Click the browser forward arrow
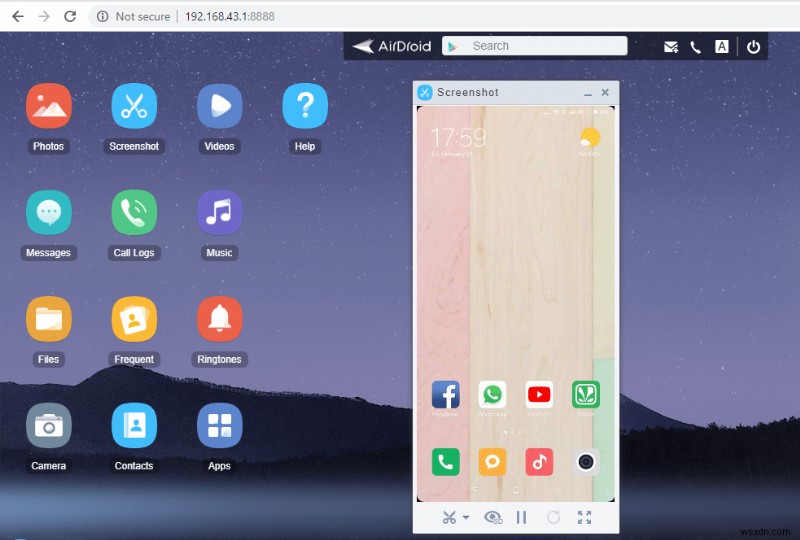Screen dimensions: 800x540 click(44, 16)
